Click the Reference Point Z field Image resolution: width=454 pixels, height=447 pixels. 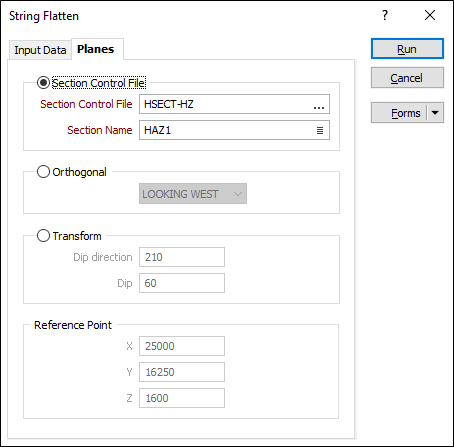pos(182,398)
